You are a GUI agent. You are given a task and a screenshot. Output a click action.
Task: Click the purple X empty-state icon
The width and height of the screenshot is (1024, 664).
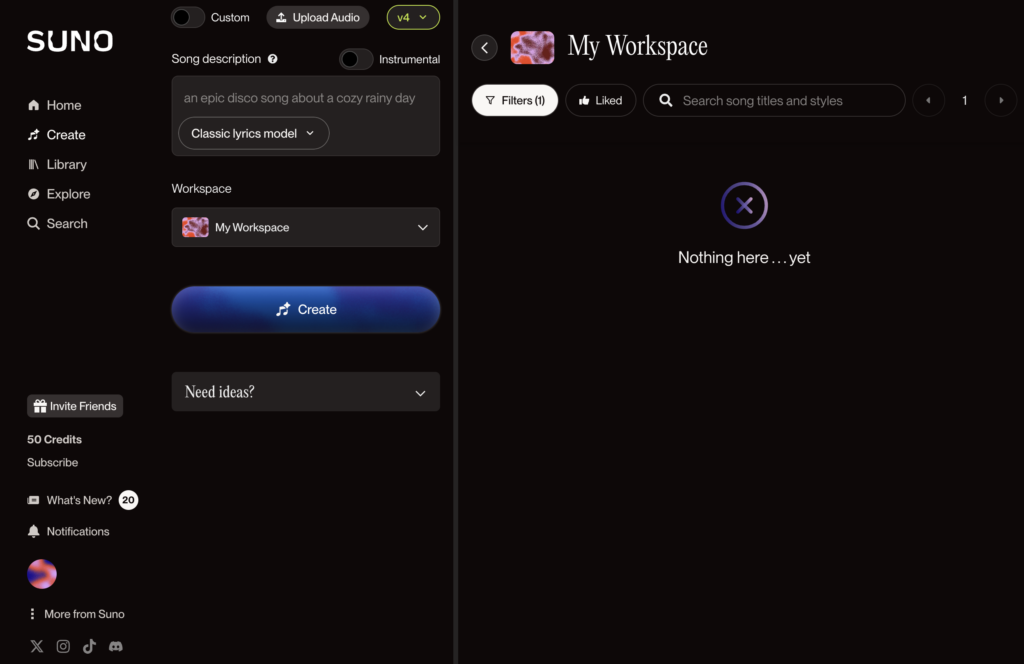(x=744, y=206)
